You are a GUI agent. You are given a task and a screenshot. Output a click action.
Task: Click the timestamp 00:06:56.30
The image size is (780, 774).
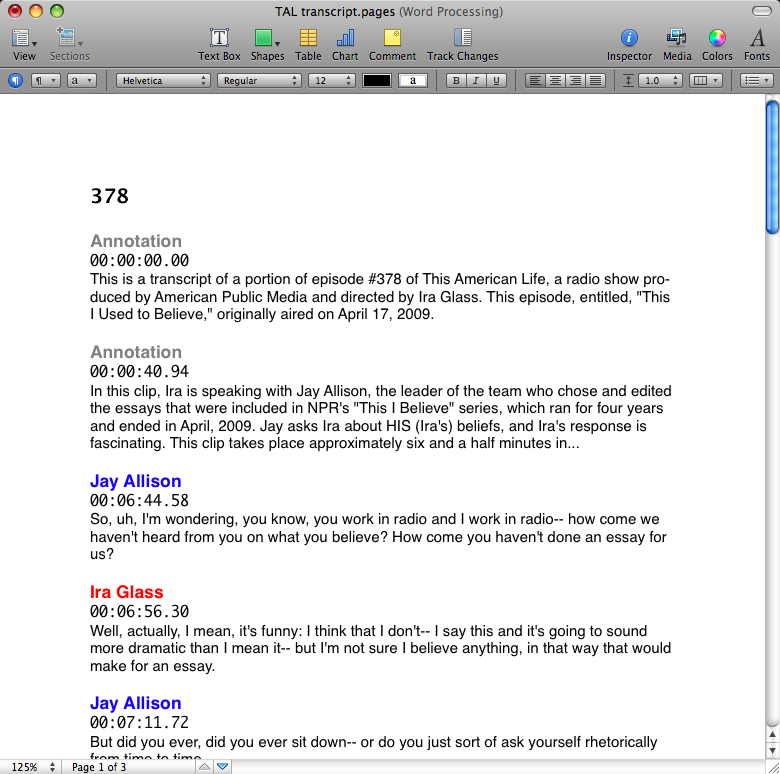pyautogui.click(x=139, y=611)
